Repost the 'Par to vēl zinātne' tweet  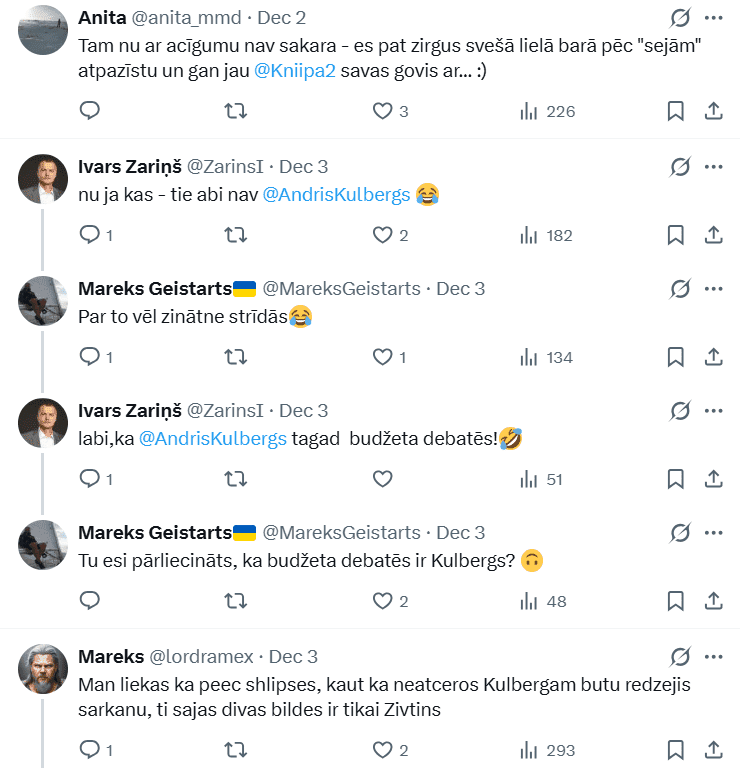(236, 357)
